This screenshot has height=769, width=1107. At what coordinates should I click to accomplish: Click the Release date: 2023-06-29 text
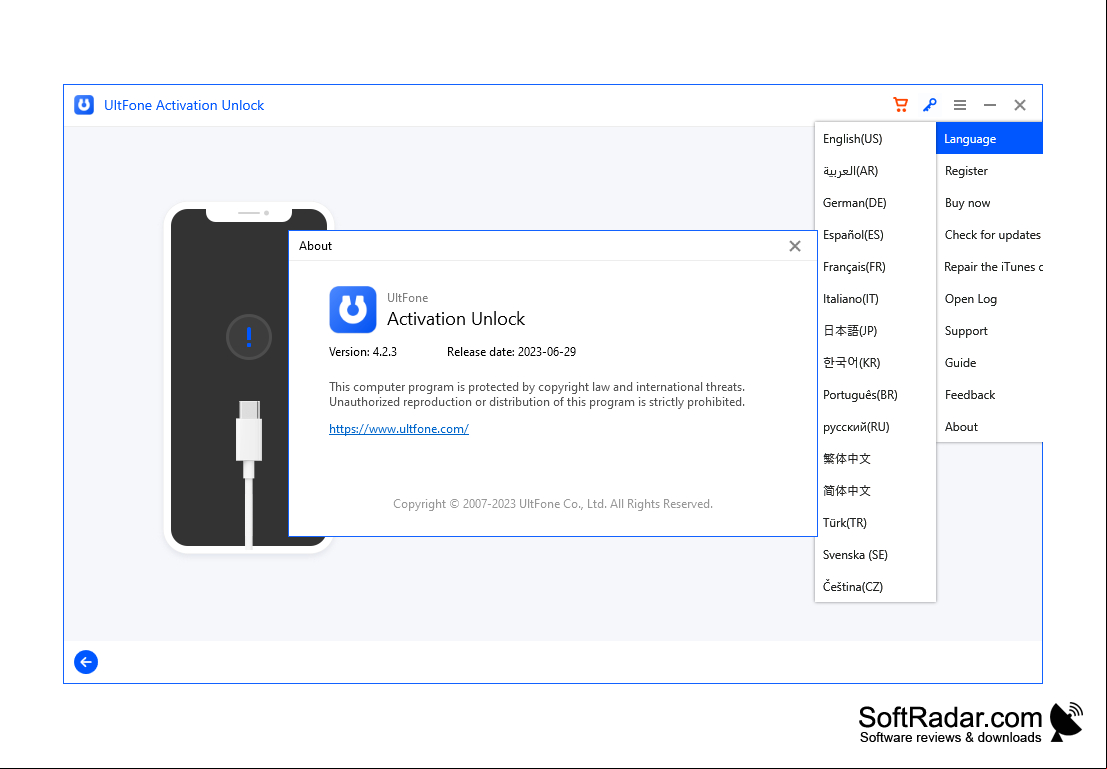click(x=511, y=352)
